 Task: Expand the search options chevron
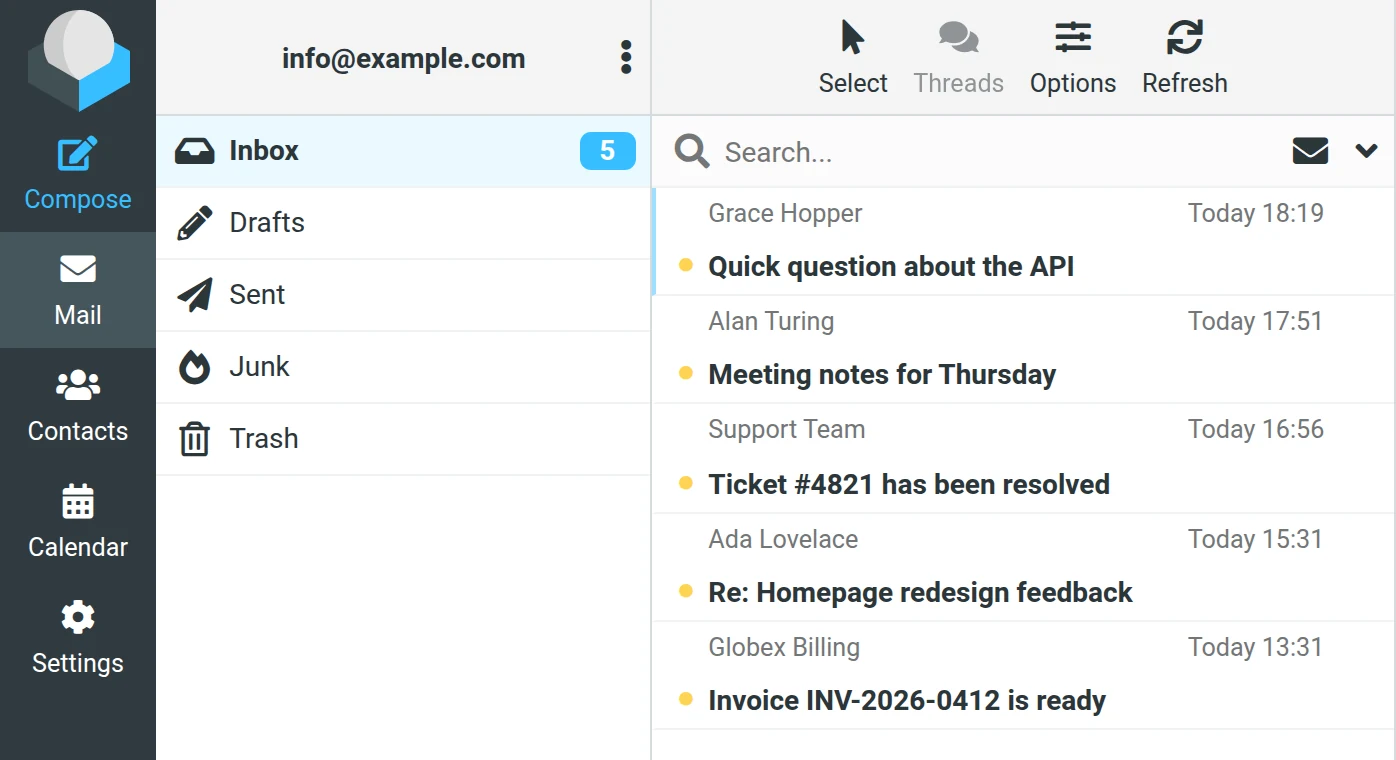click(x=1366, y=151)
